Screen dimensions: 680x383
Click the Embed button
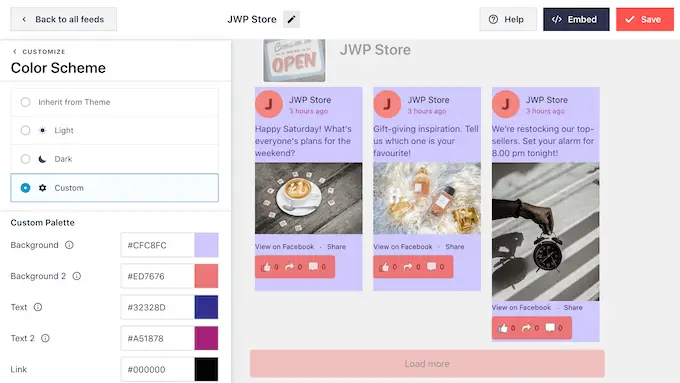point(576,19)
